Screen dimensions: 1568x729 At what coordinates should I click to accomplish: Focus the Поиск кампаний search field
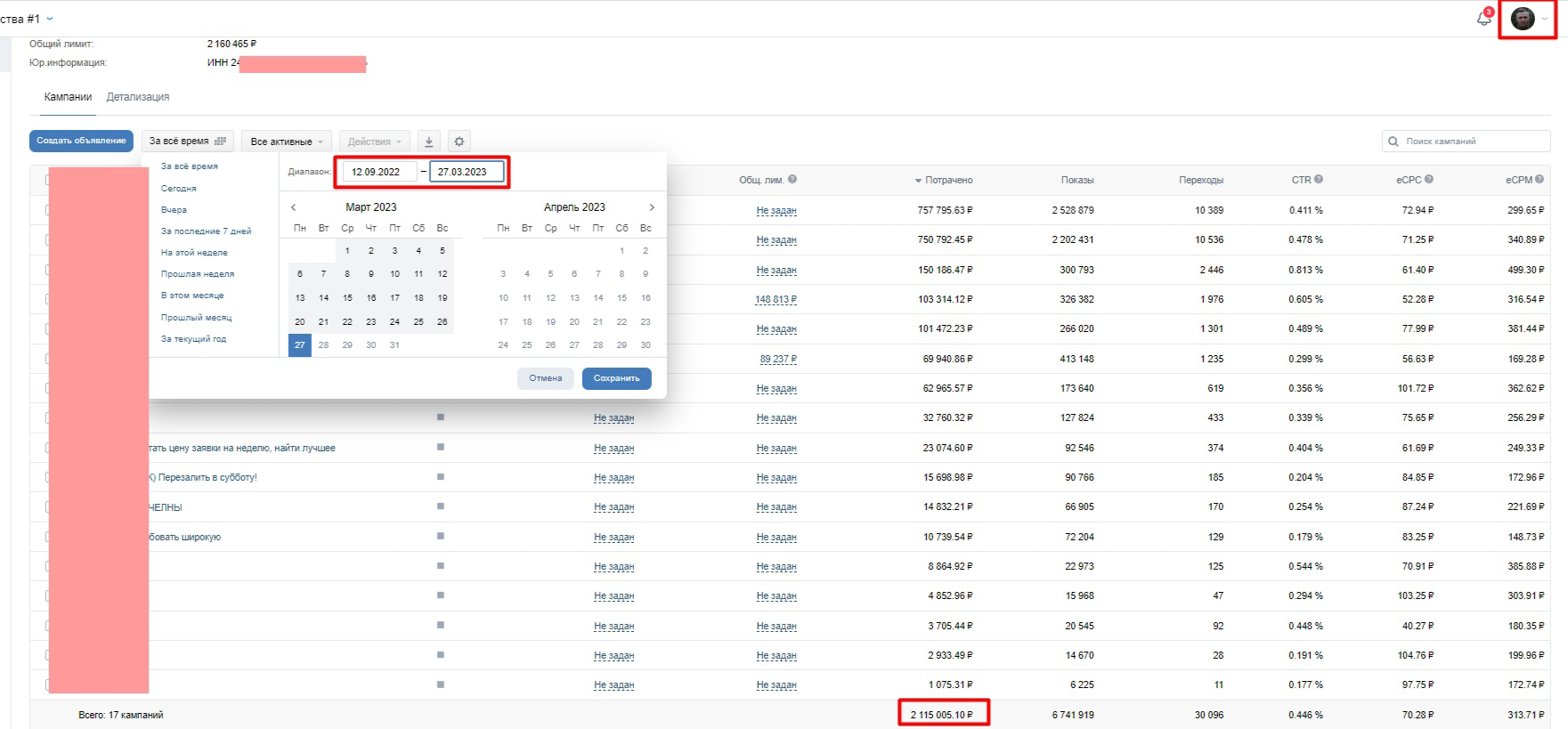pos(1466,142)
